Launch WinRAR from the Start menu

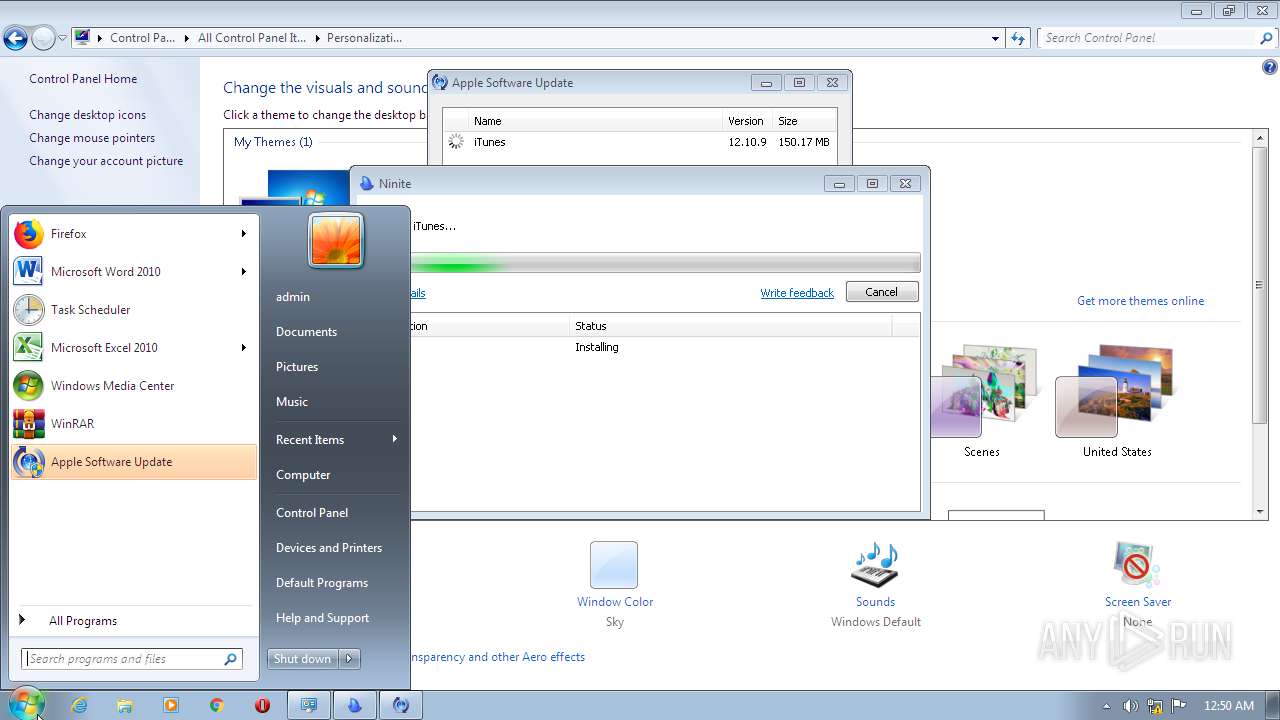click(x=134, y=424)
